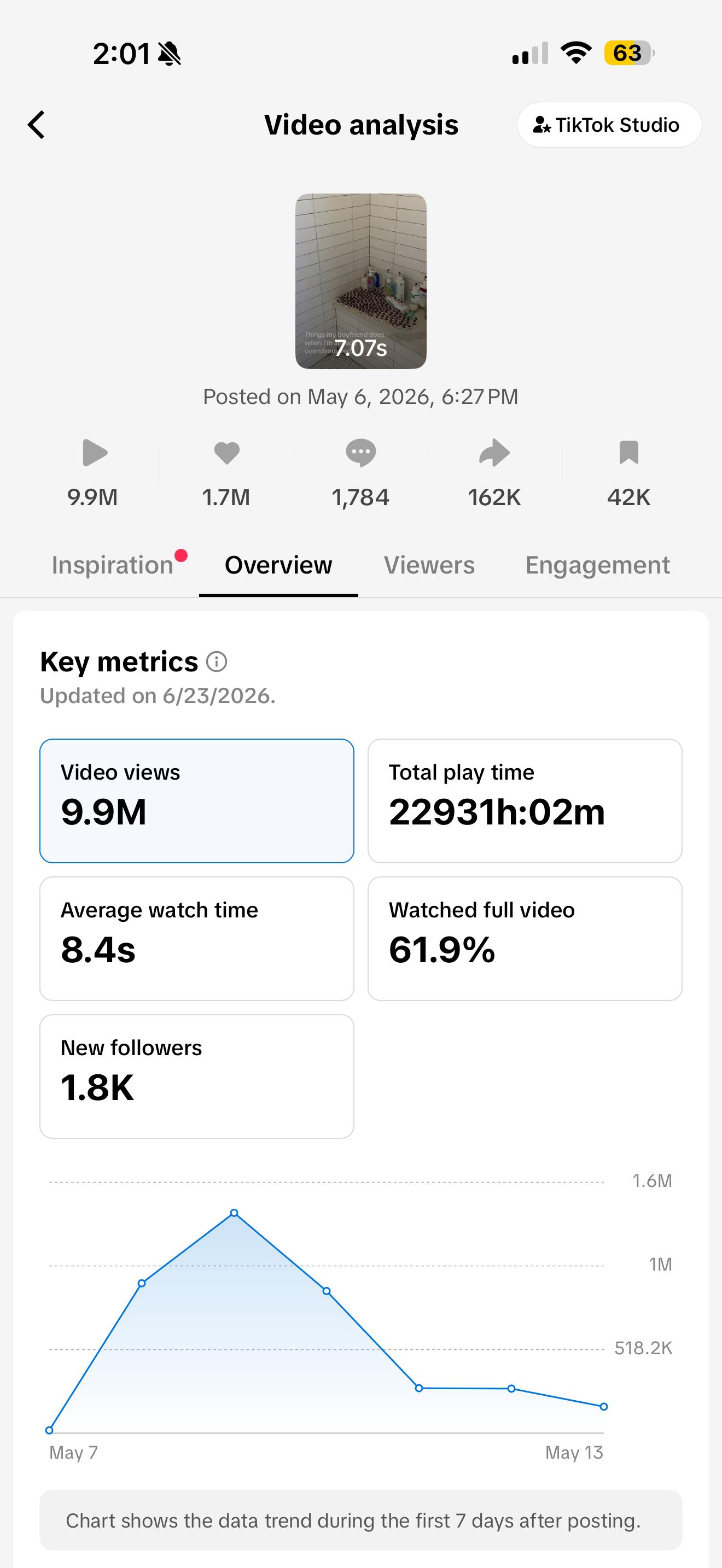722x1568 pixels.
Task: Tap the bookmark saves icon
Action: [x=628, y=453]
